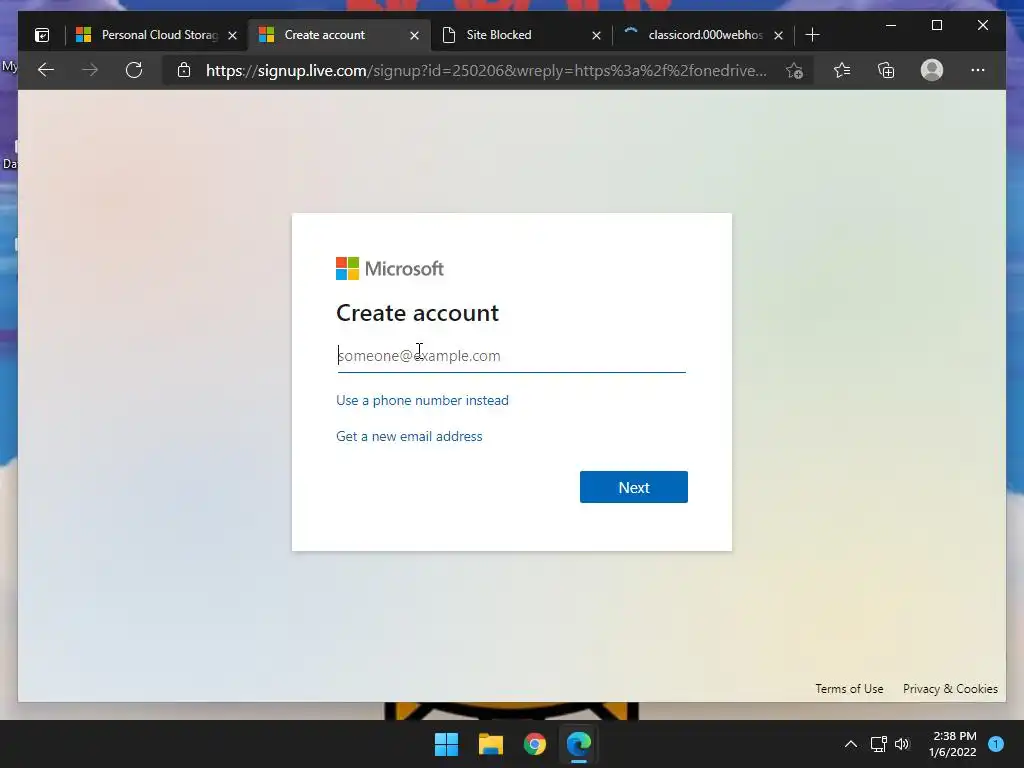
Task: Click the forward navigation arrow
Action: [90, 70]
